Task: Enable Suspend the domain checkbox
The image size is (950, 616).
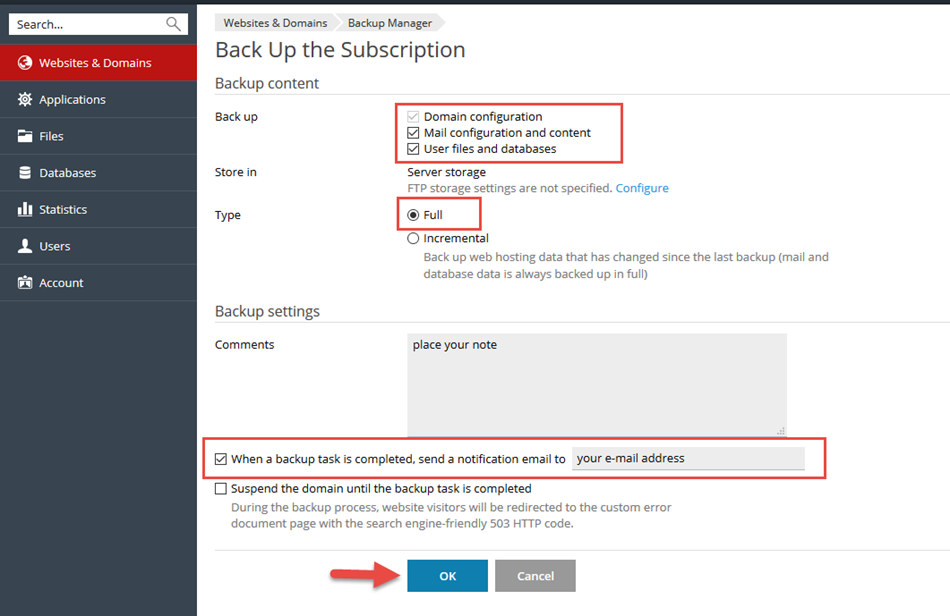Action: click(221, 489)
